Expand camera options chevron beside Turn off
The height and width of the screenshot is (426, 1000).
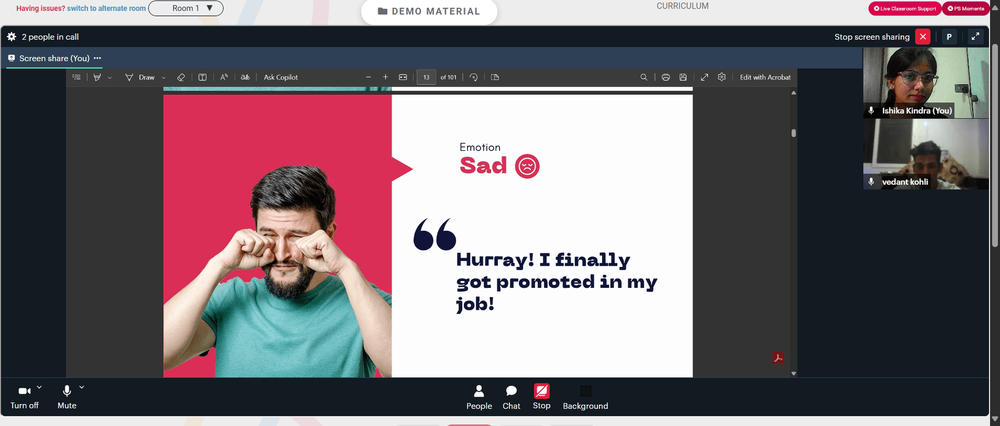coord(39,387)
